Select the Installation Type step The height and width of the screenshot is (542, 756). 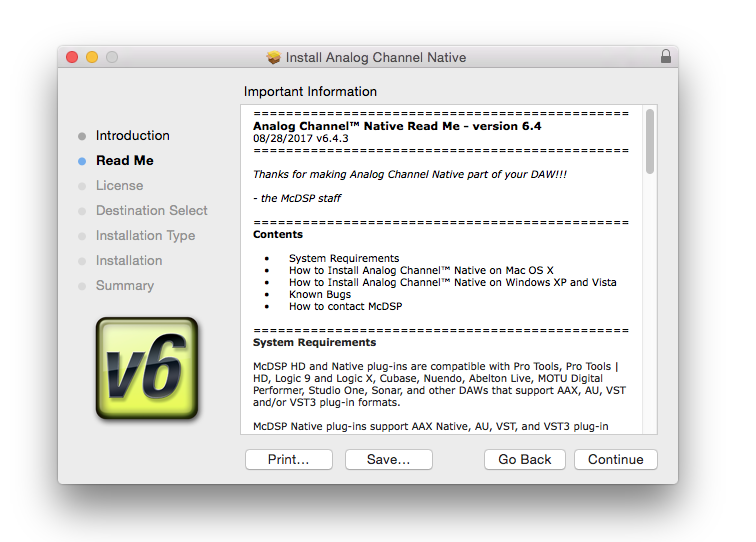tap(145, 236)
